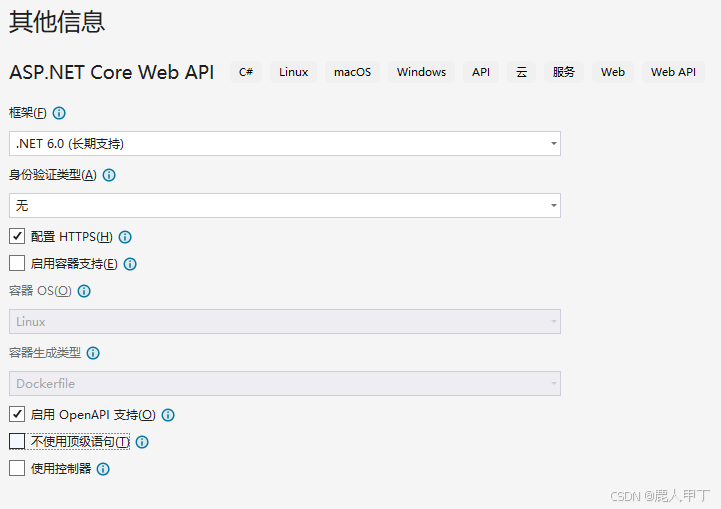Click info icon beside 容器生成类型
721x509 pixels.
93,353
